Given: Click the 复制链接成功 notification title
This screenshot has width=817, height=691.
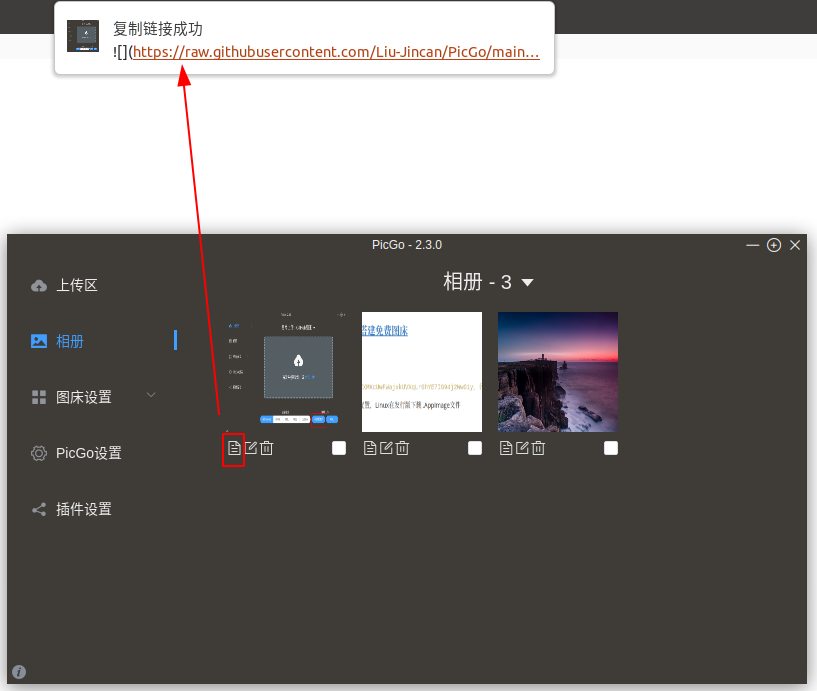Looking at the screenshot, I should [x=157, y=29].
